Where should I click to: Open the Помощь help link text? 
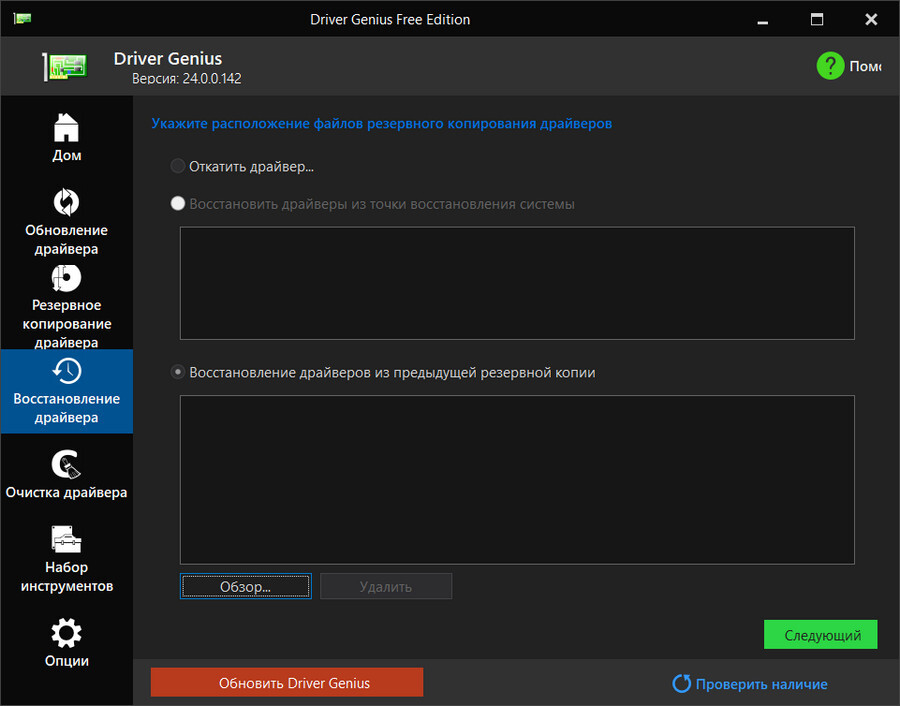(866, 67)
